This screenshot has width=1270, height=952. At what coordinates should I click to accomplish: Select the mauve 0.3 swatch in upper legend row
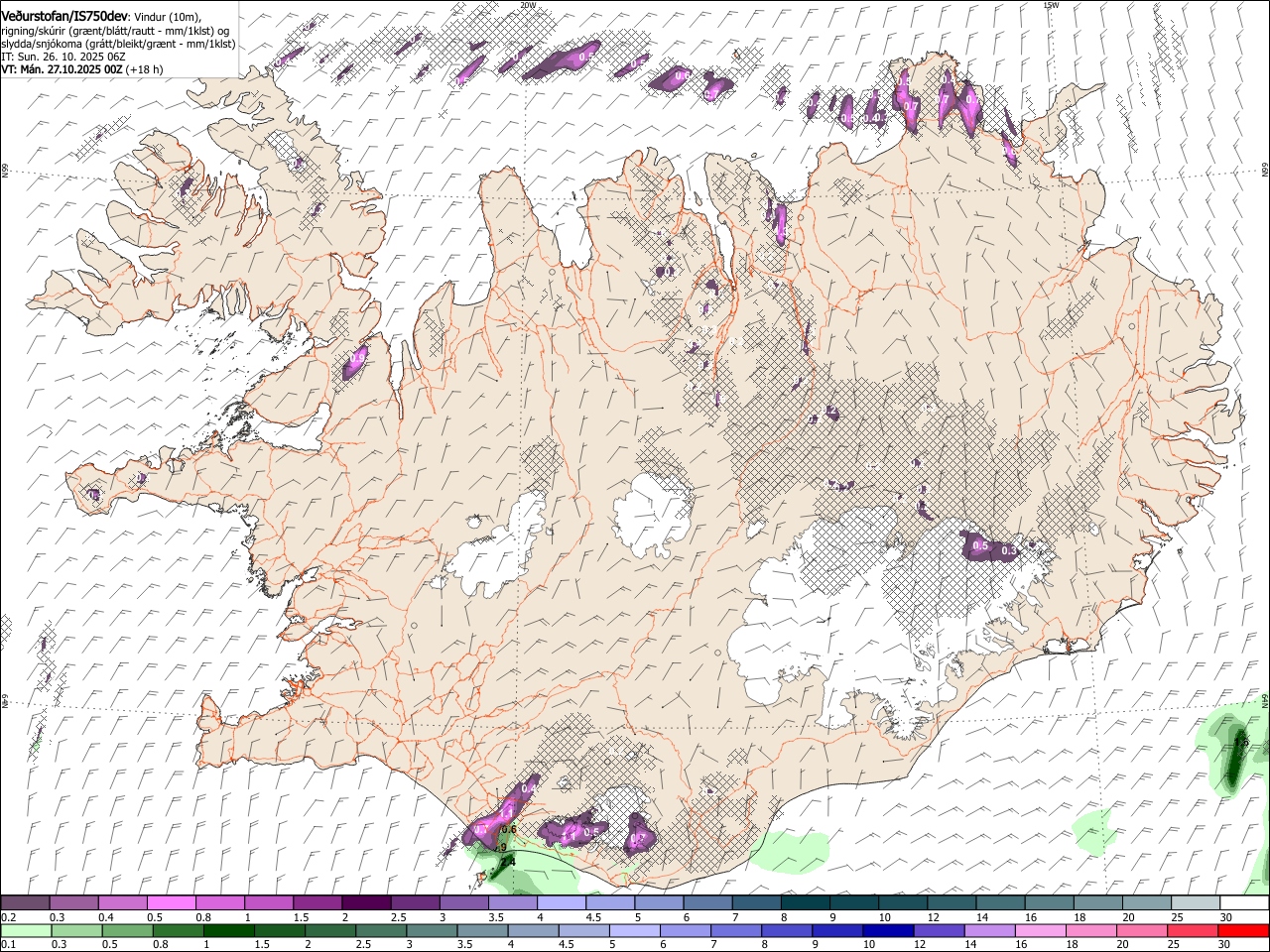click(x=73, y=903)
